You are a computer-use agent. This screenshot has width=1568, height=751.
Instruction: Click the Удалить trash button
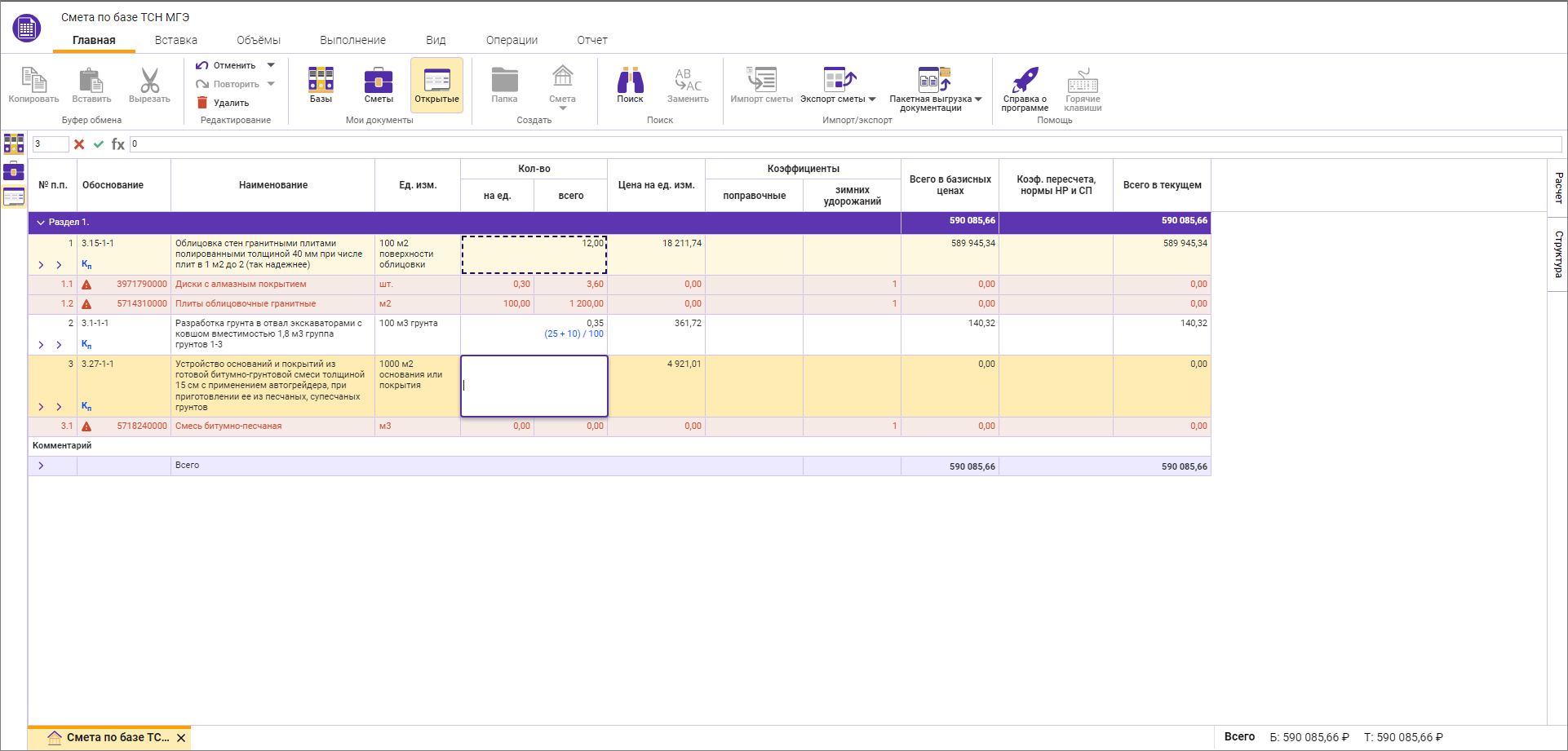223,103
